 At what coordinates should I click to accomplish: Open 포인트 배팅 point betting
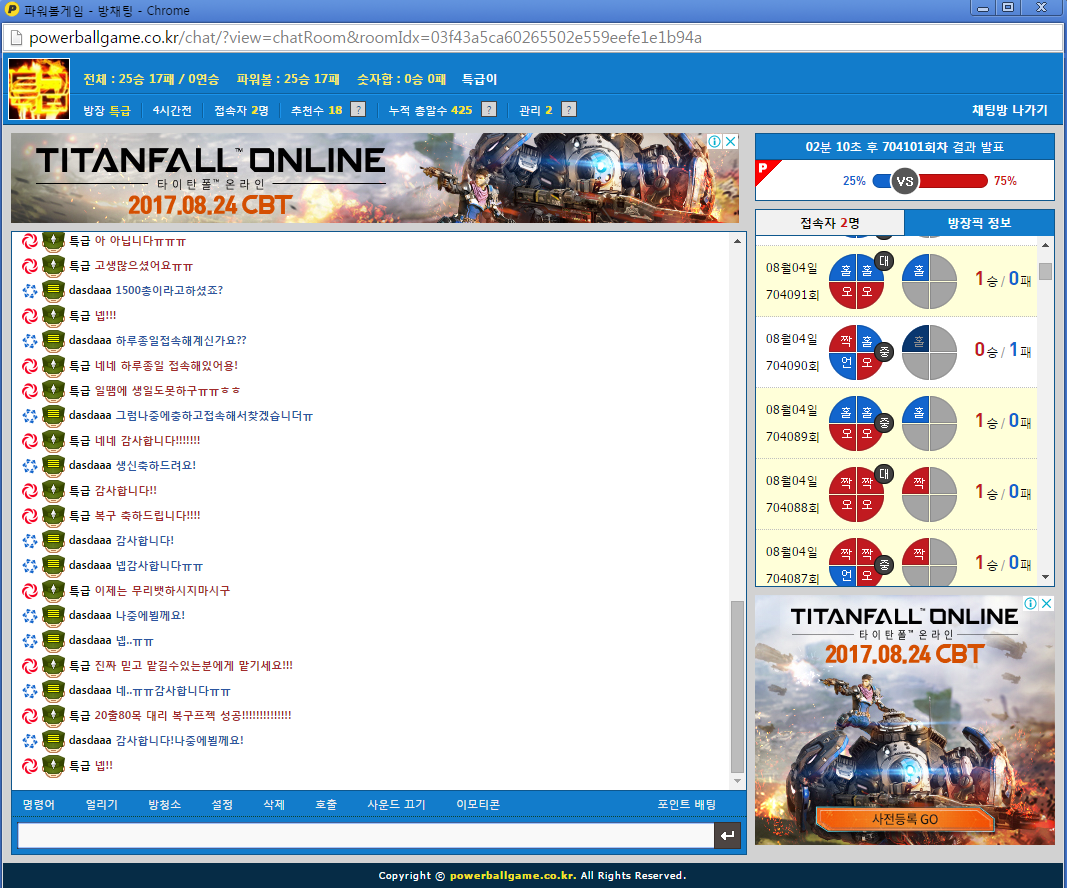click(x=687, y=804)
